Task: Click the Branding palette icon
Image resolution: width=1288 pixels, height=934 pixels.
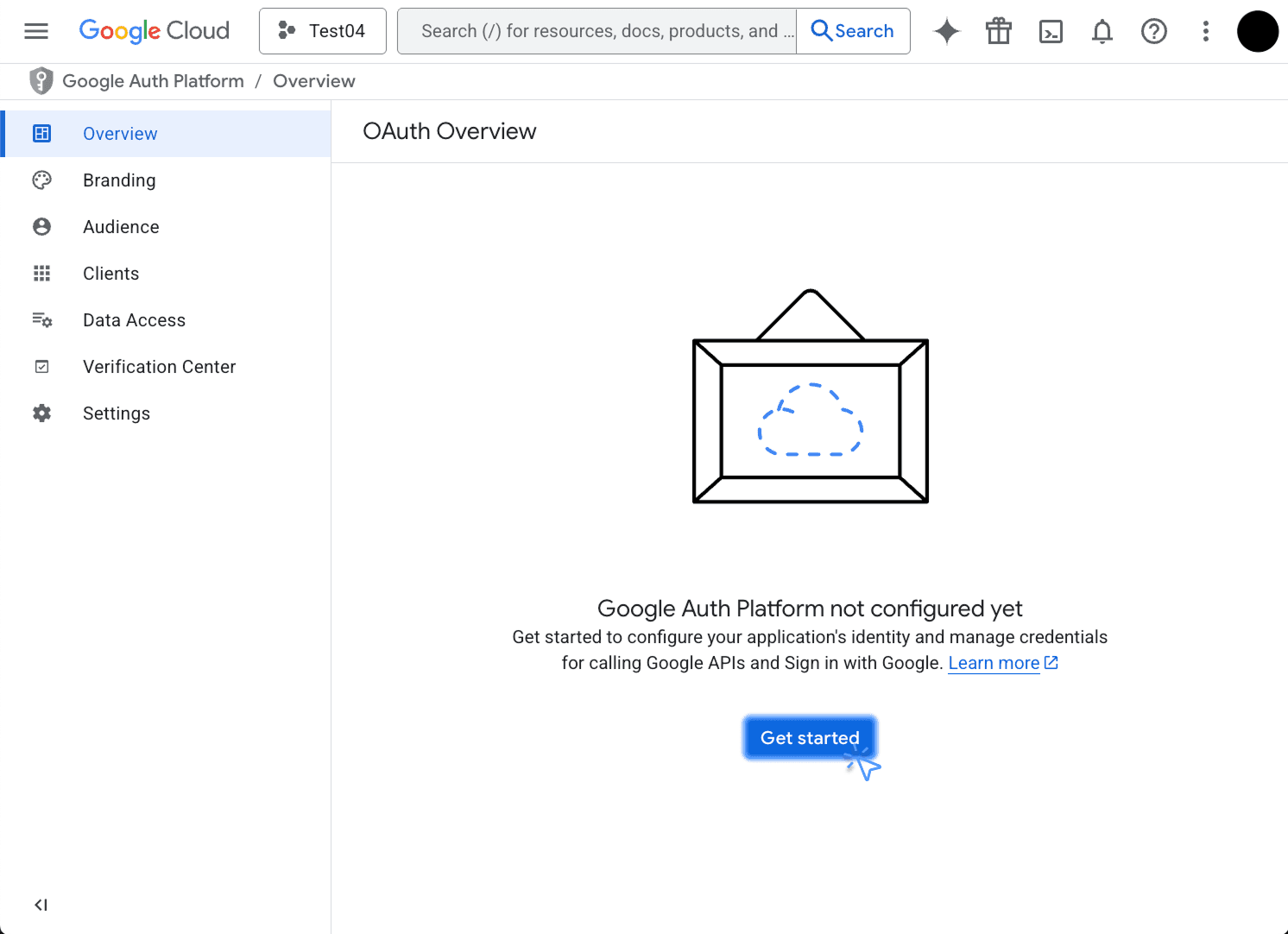Action: [x=41, y=180]
